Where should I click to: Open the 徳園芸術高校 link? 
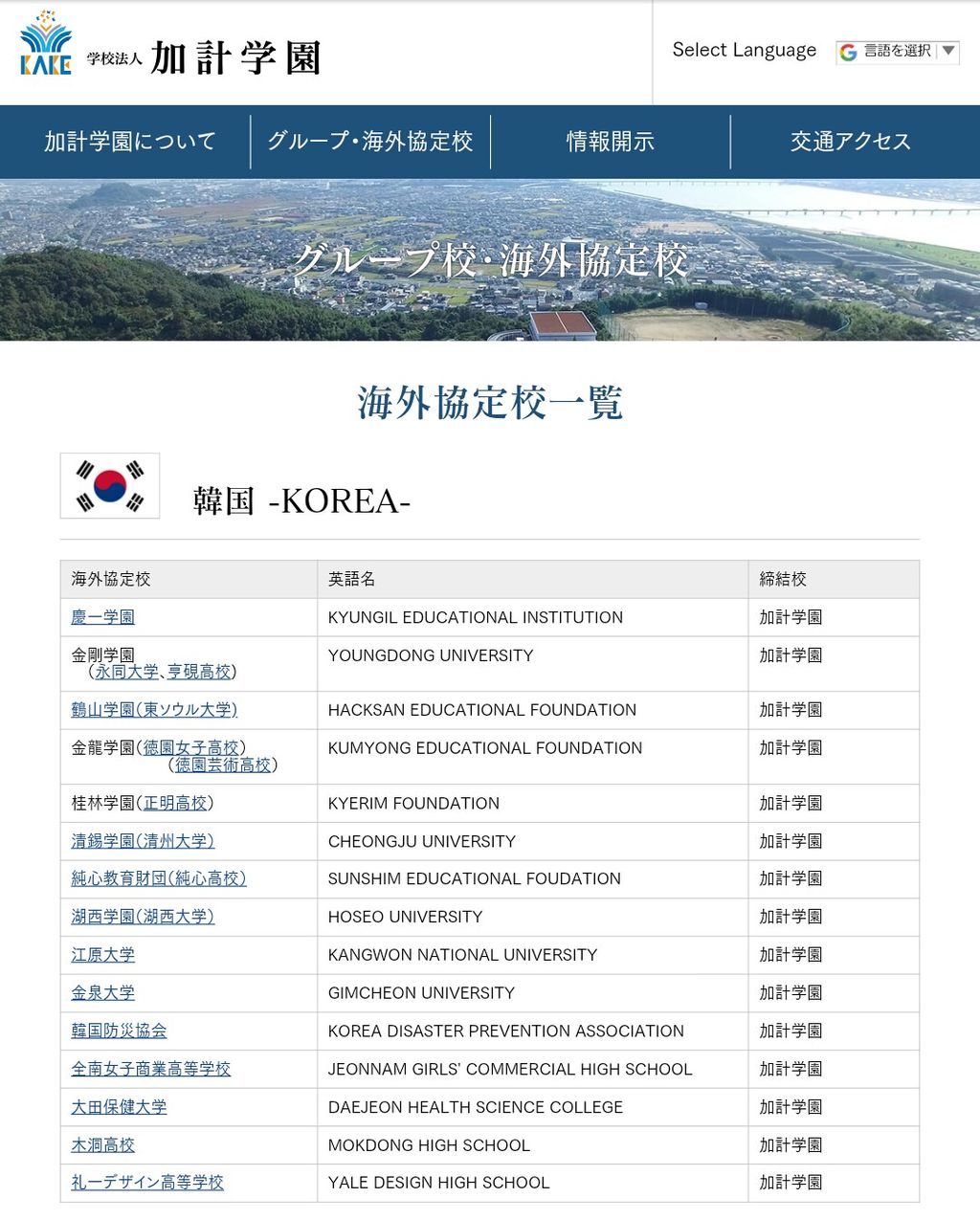pos(223,765)
